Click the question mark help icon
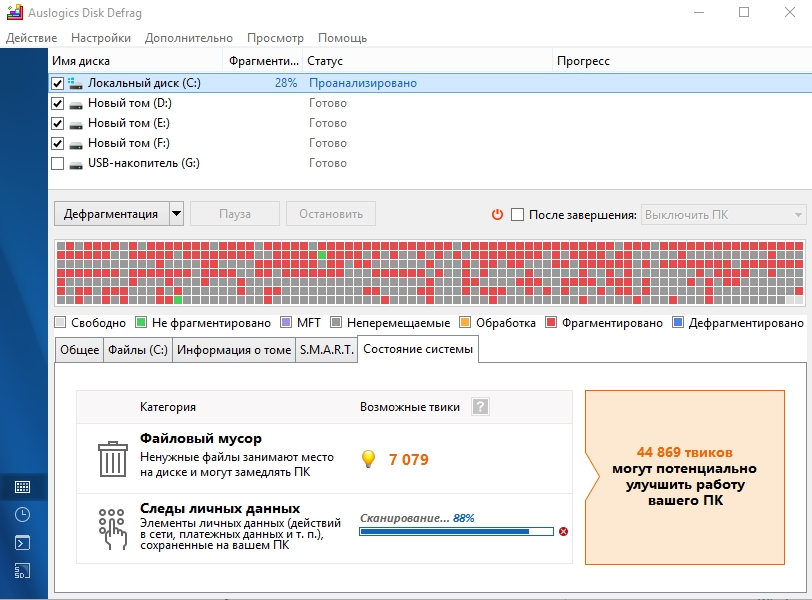 click(x=480, y=407)
